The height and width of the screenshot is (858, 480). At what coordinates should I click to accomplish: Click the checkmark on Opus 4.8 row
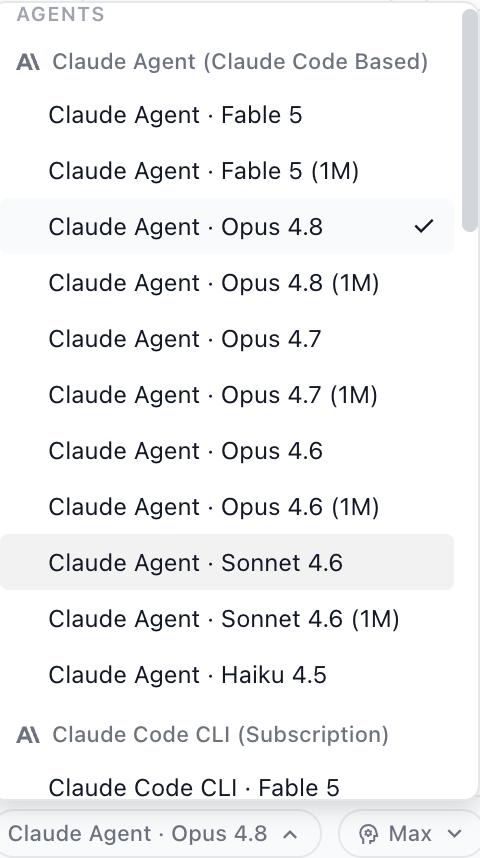(424, 226)
